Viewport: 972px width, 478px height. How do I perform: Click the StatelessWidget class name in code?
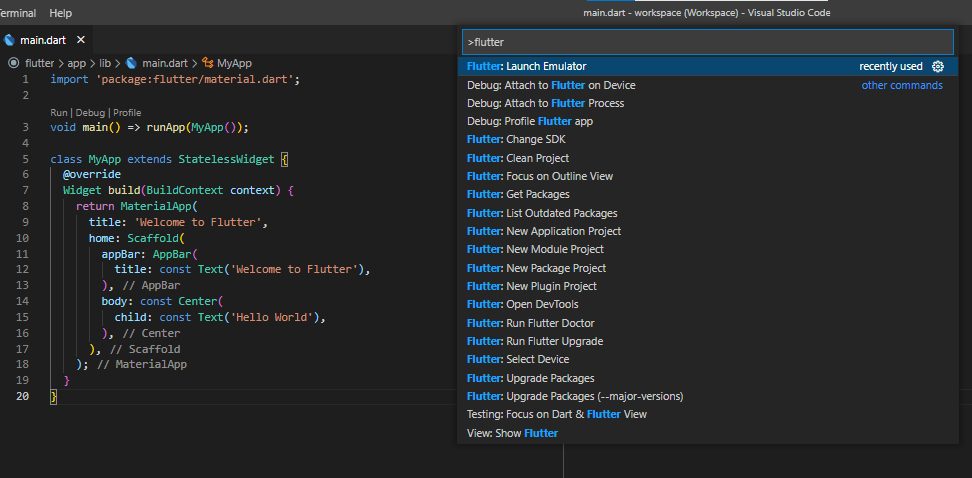click(226, 159)
